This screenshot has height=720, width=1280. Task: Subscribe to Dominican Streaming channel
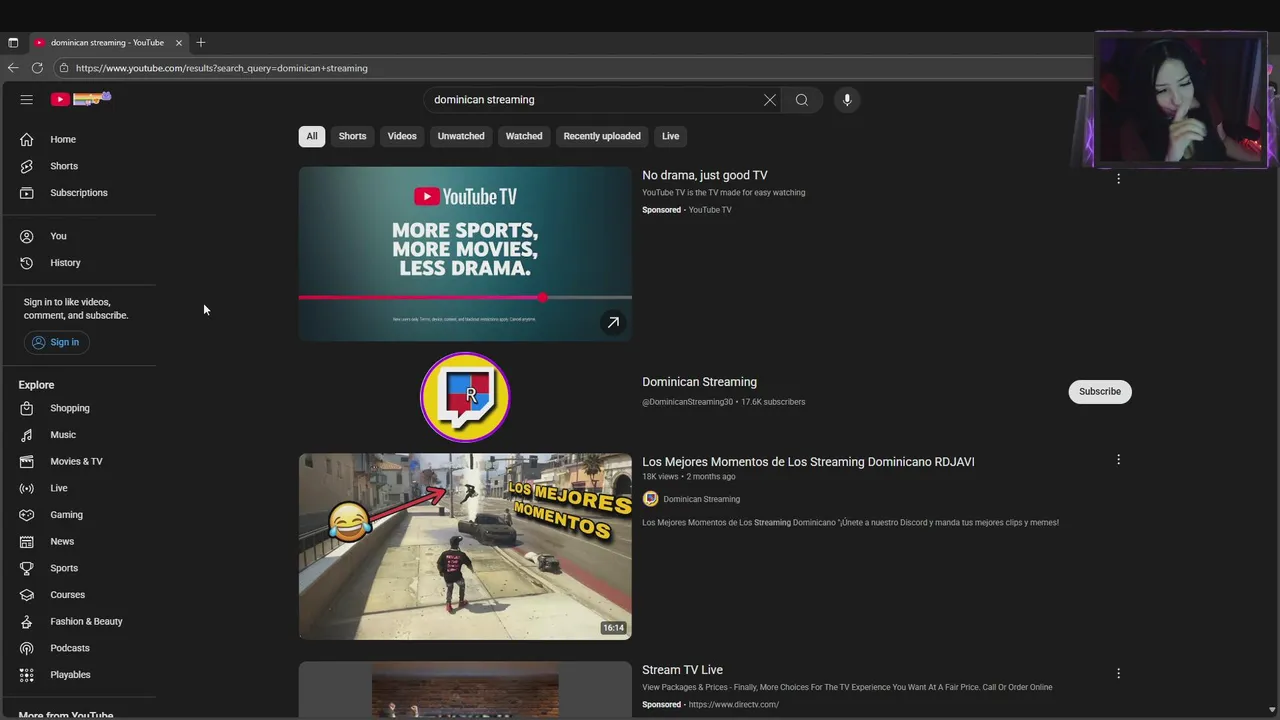(x=1100, y=391)
